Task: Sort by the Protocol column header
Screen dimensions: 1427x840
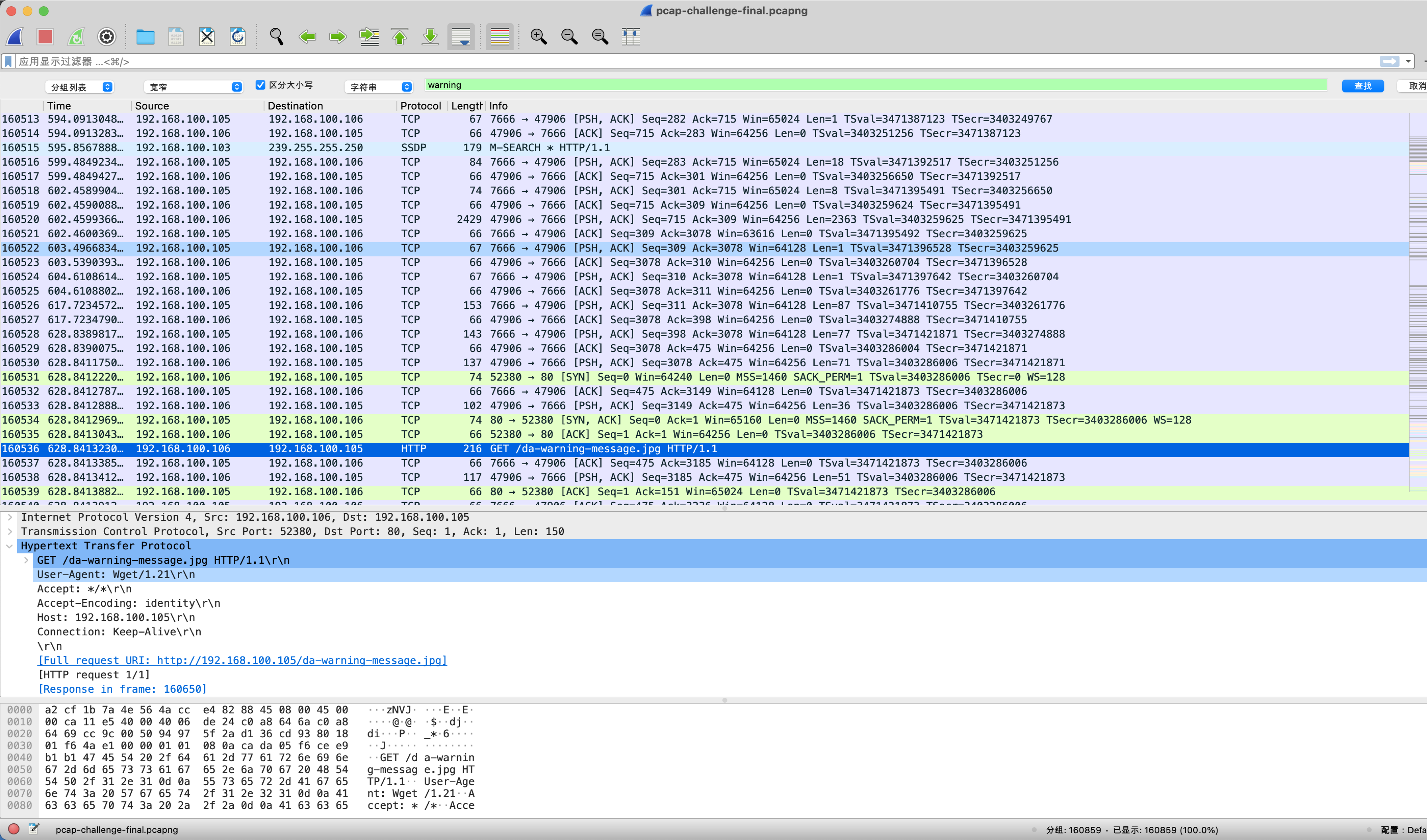Action: 420,106
